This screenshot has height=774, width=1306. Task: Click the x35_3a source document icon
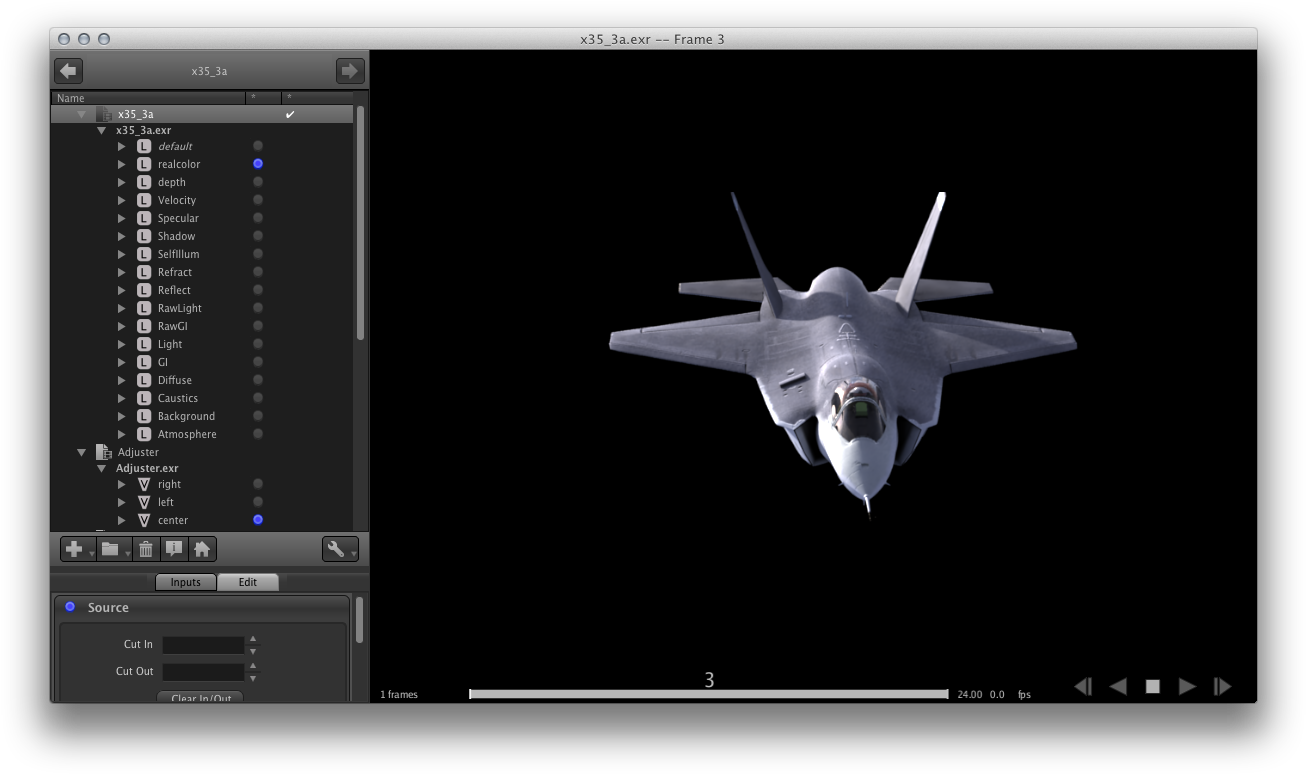[104, 114]
